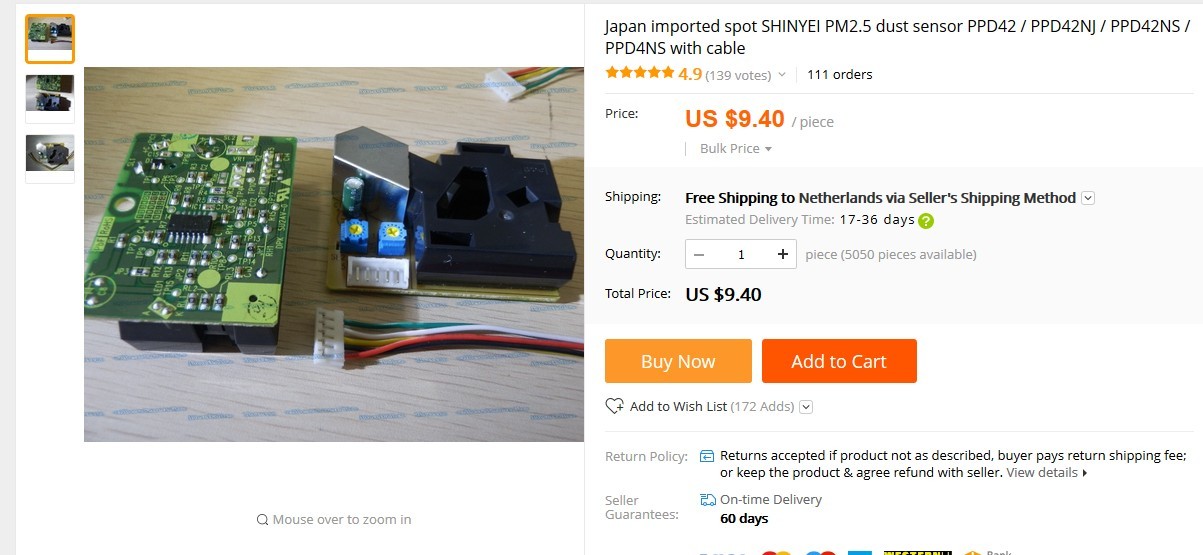The height and width of the screenshot is (555, 1203).
Task: Open the View details link
Action: click(x=1047, y=472)
